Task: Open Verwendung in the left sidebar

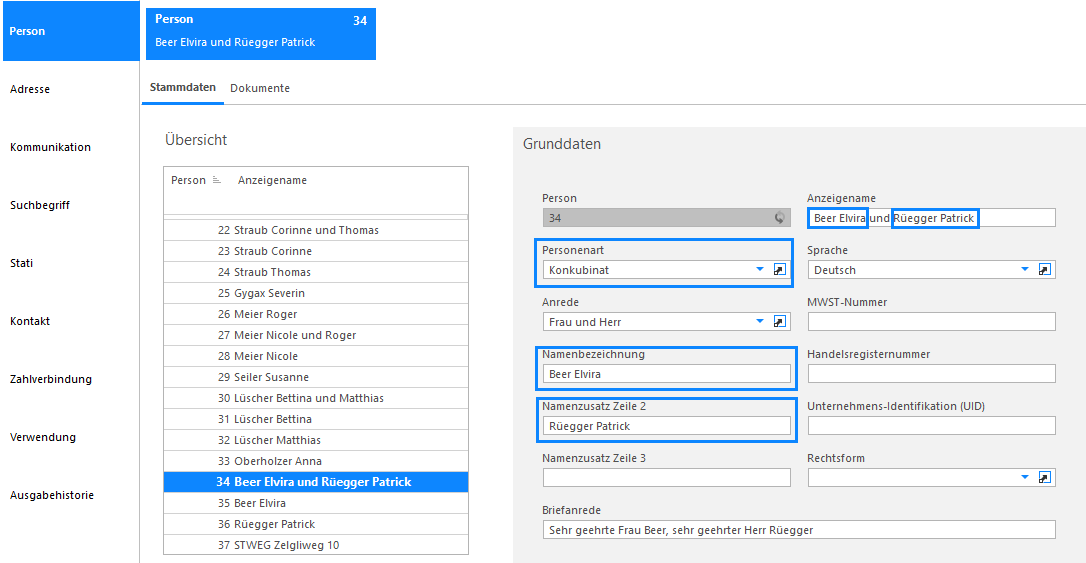Action: 43,438
